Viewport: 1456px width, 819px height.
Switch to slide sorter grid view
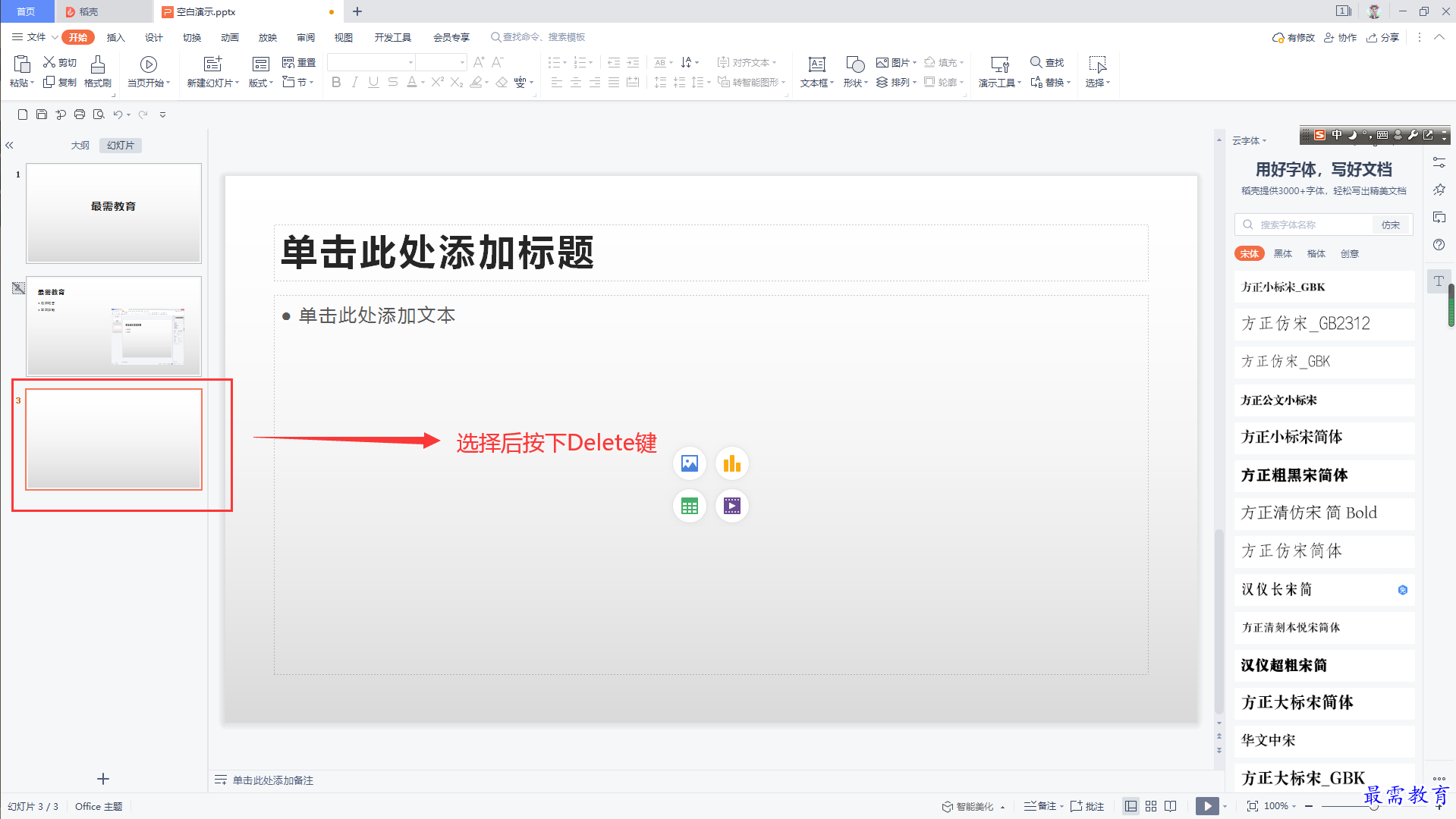[x=1151, y=806]
